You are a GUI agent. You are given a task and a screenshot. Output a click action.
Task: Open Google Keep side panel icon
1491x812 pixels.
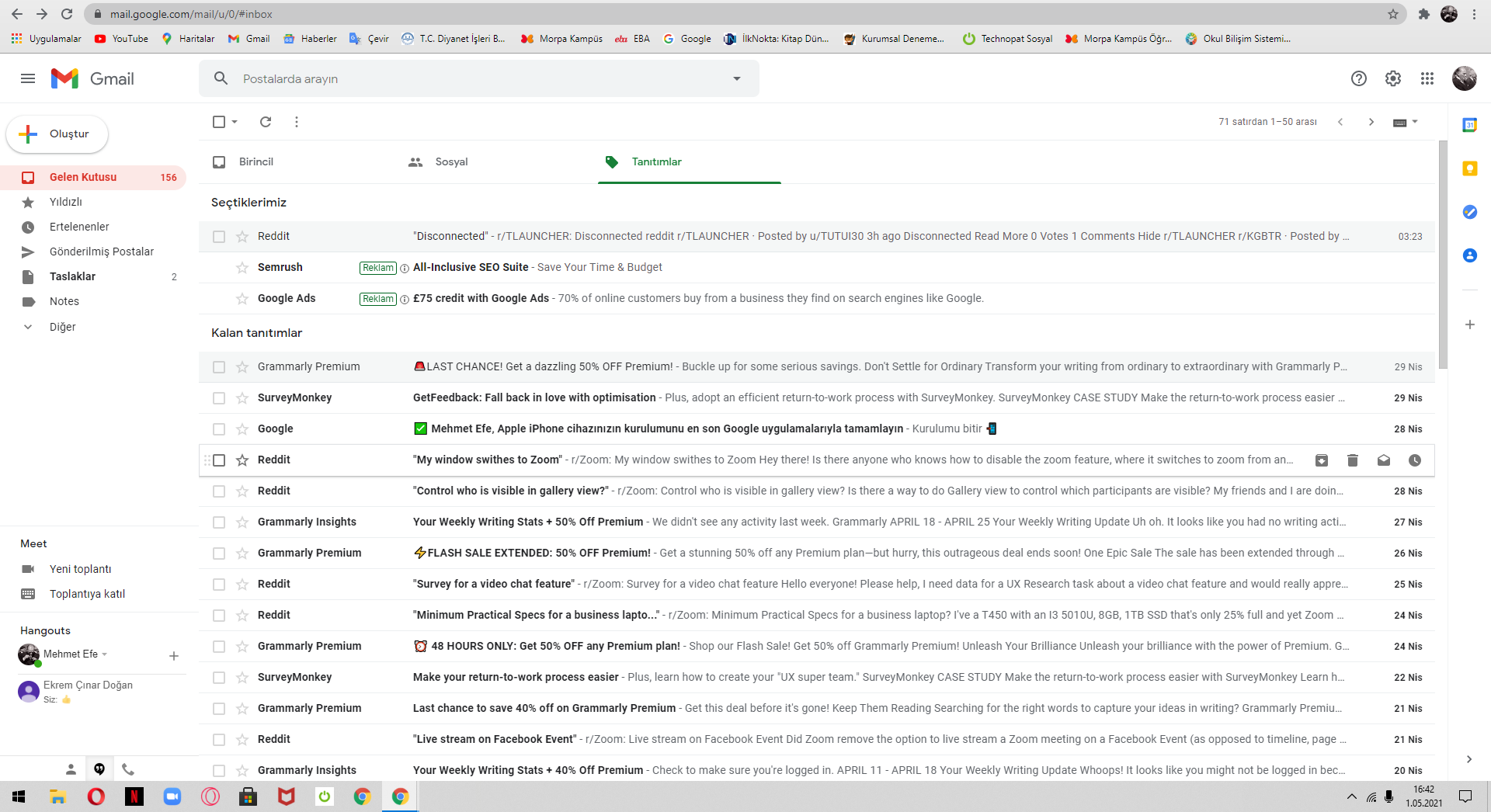[x=1470, y=168]
